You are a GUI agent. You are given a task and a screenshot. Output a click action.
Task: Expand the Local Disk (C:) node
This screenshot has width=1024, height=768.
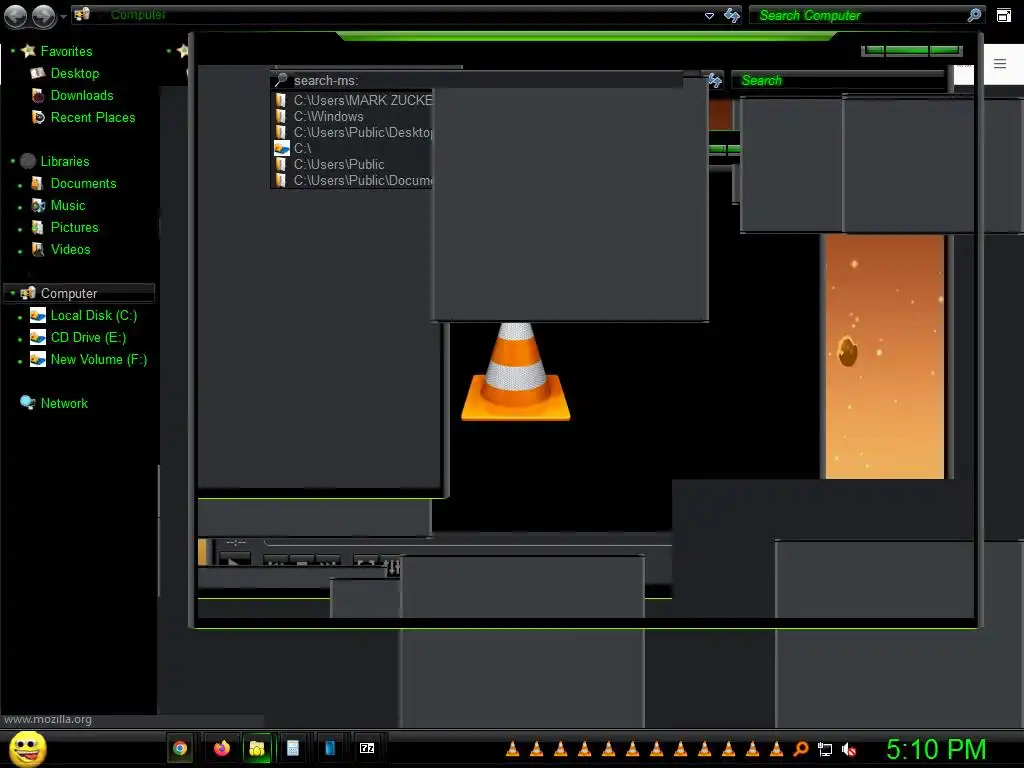[x=20, y=317]
